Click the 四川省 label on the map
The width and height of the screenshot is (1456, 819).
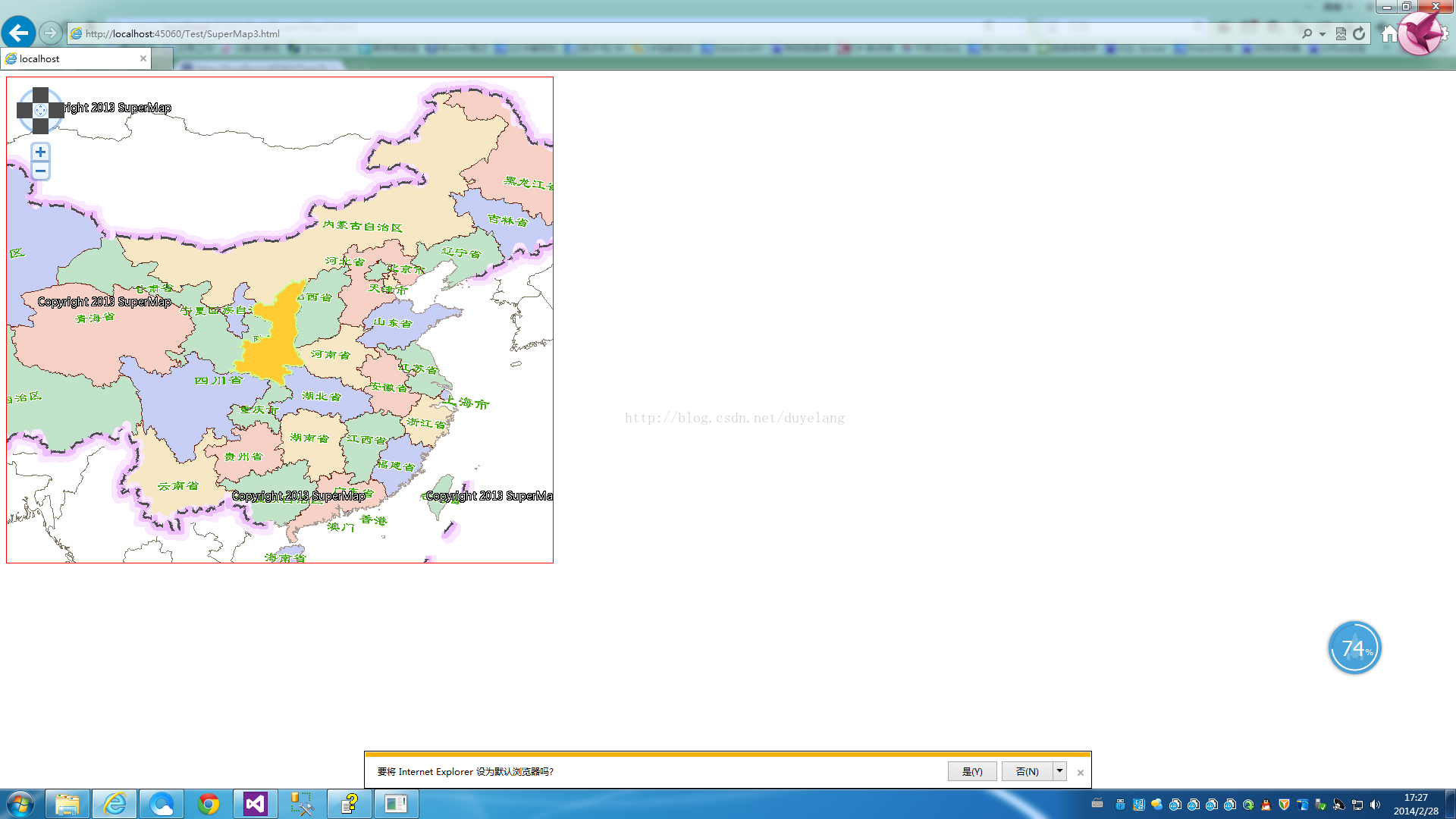(218, 380)
